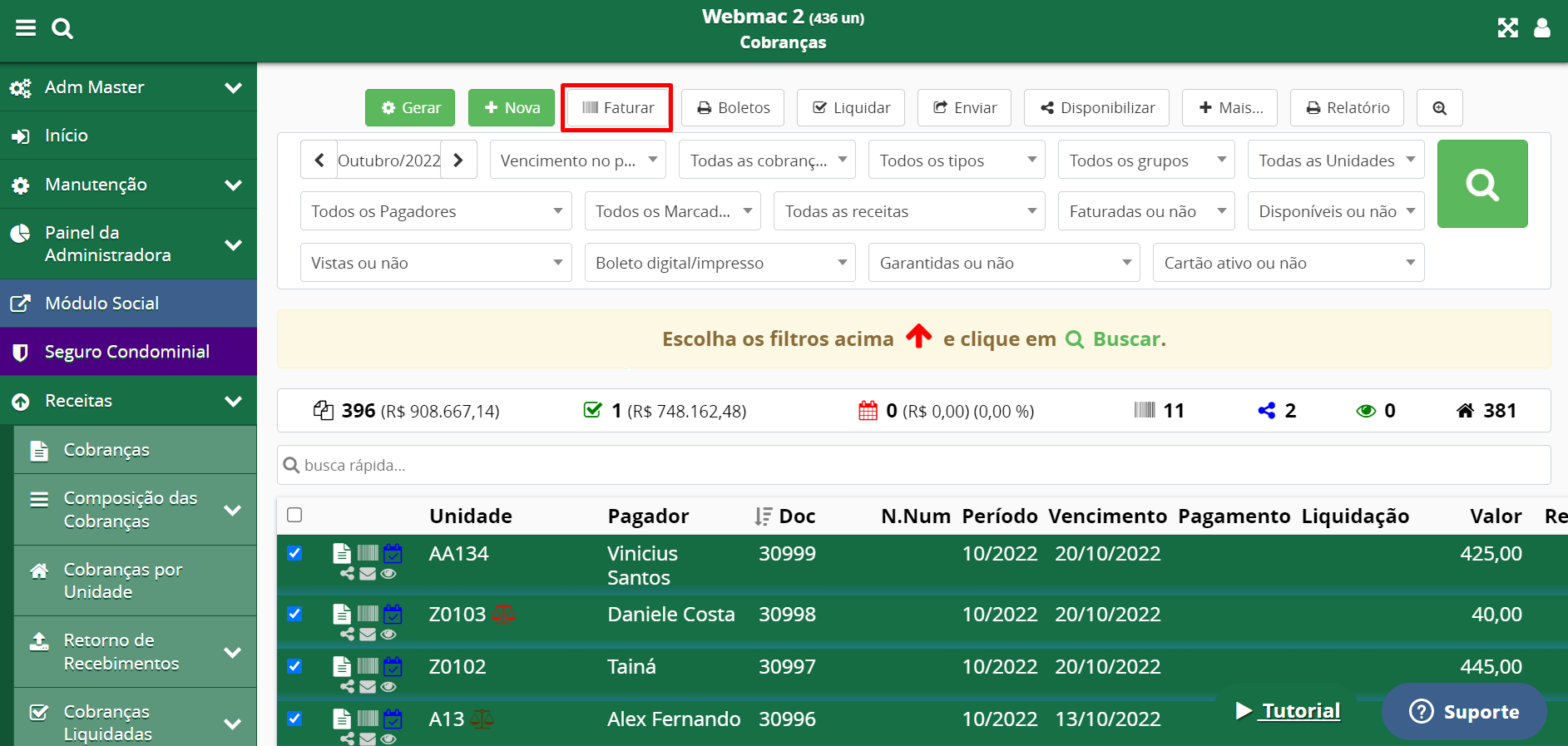The width and height of the screenshot is (1568, 746).
Task: Expand the Manutenção sidebar menu
Action: click(x=128, y=185)
